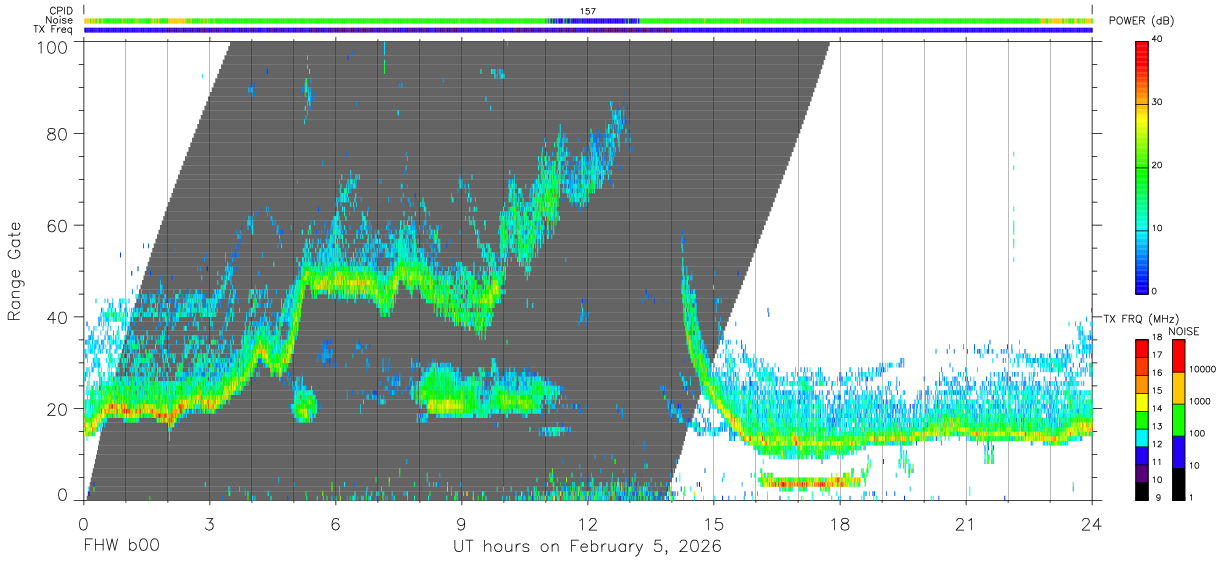Image resolution: width=1228 pixels, height=567 pixels.
Task: Click the 18 label on the frequency scale
Action: pos(1157,339)
